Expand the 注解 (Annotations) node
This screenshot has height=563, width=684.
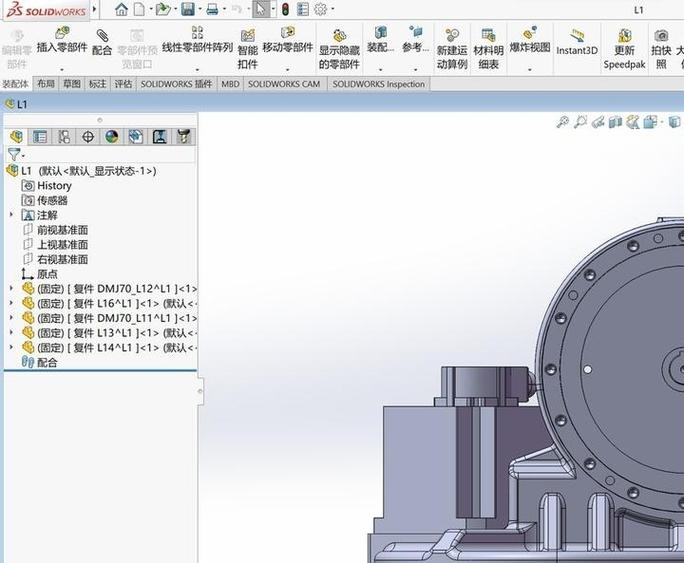pos(11,215)
